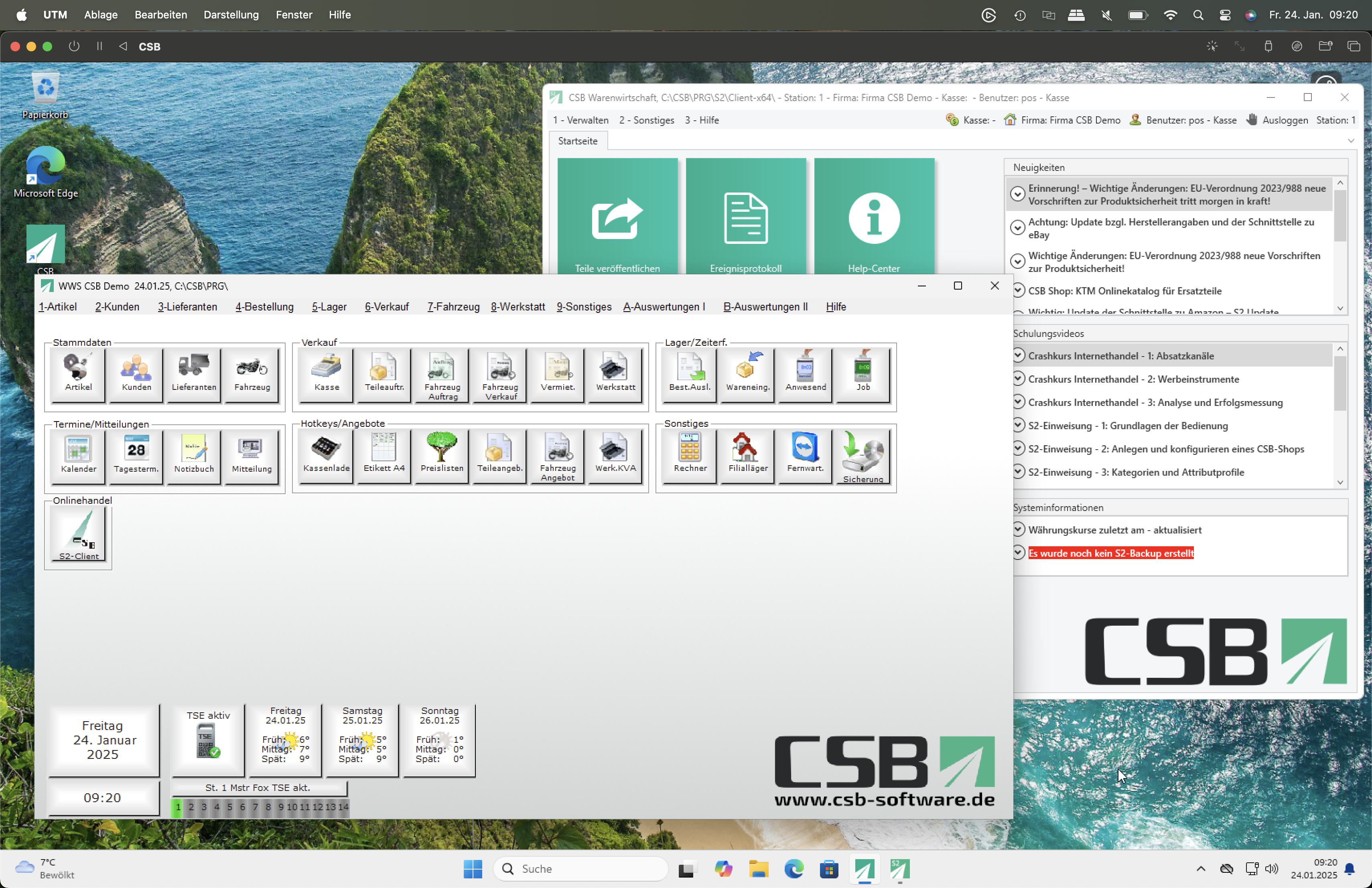Image resolution: width=1372 pixels, height=888 pixels.
Task: Open 1 - Verwalten menu in CSB Warenwirtschaft
Action: pyautogui.click(x=580, y=120)
